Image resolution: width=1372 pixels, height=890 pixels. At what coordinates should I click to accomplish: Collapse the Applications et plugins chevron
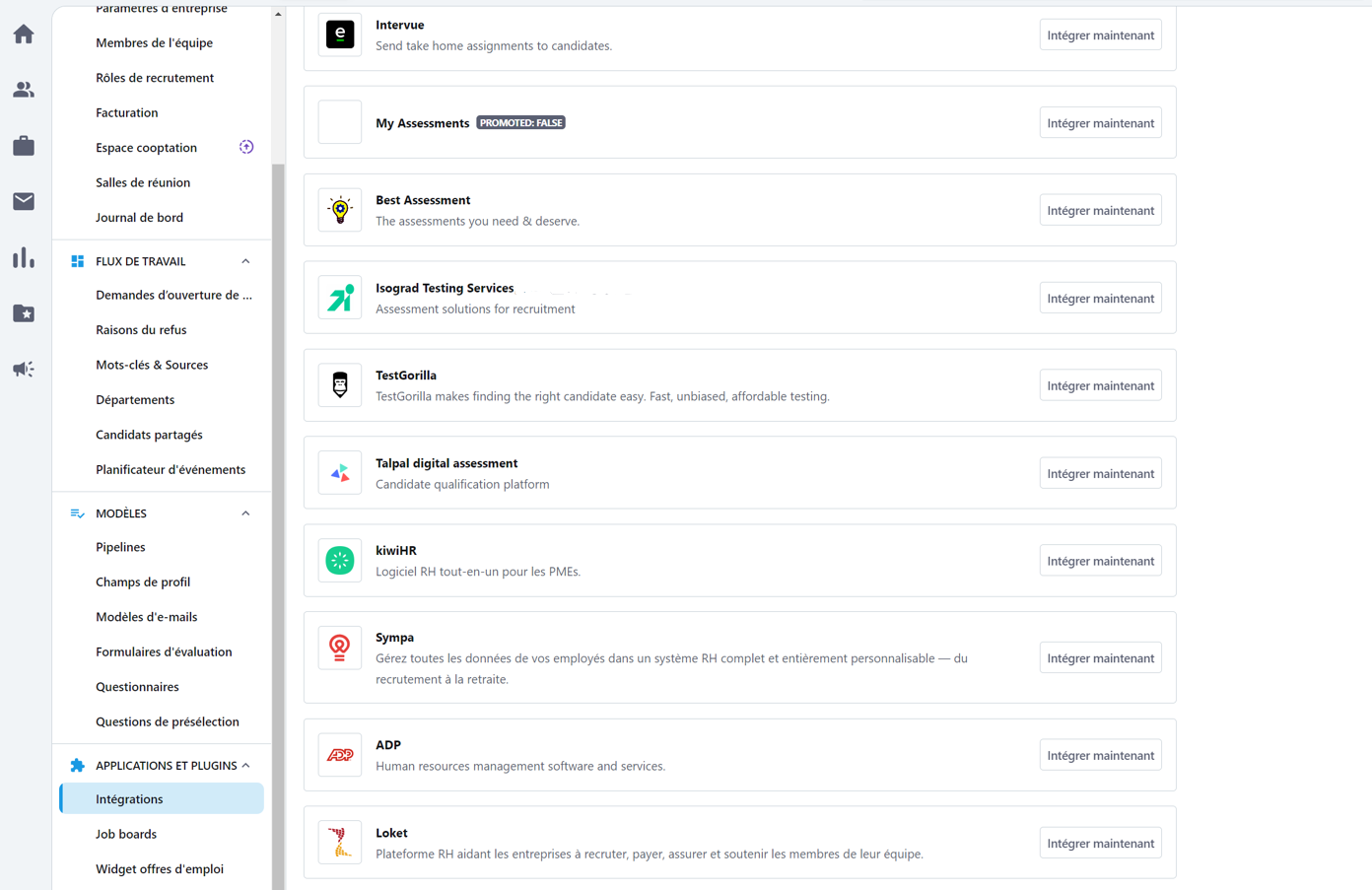point(245,766)
